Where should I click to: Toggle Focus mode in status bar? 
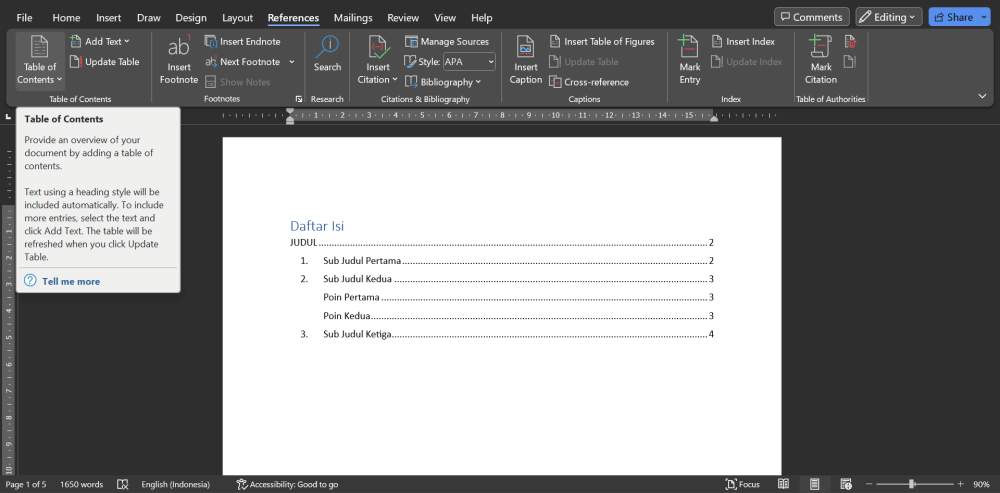pyautogui.click(x=742, y=484)
